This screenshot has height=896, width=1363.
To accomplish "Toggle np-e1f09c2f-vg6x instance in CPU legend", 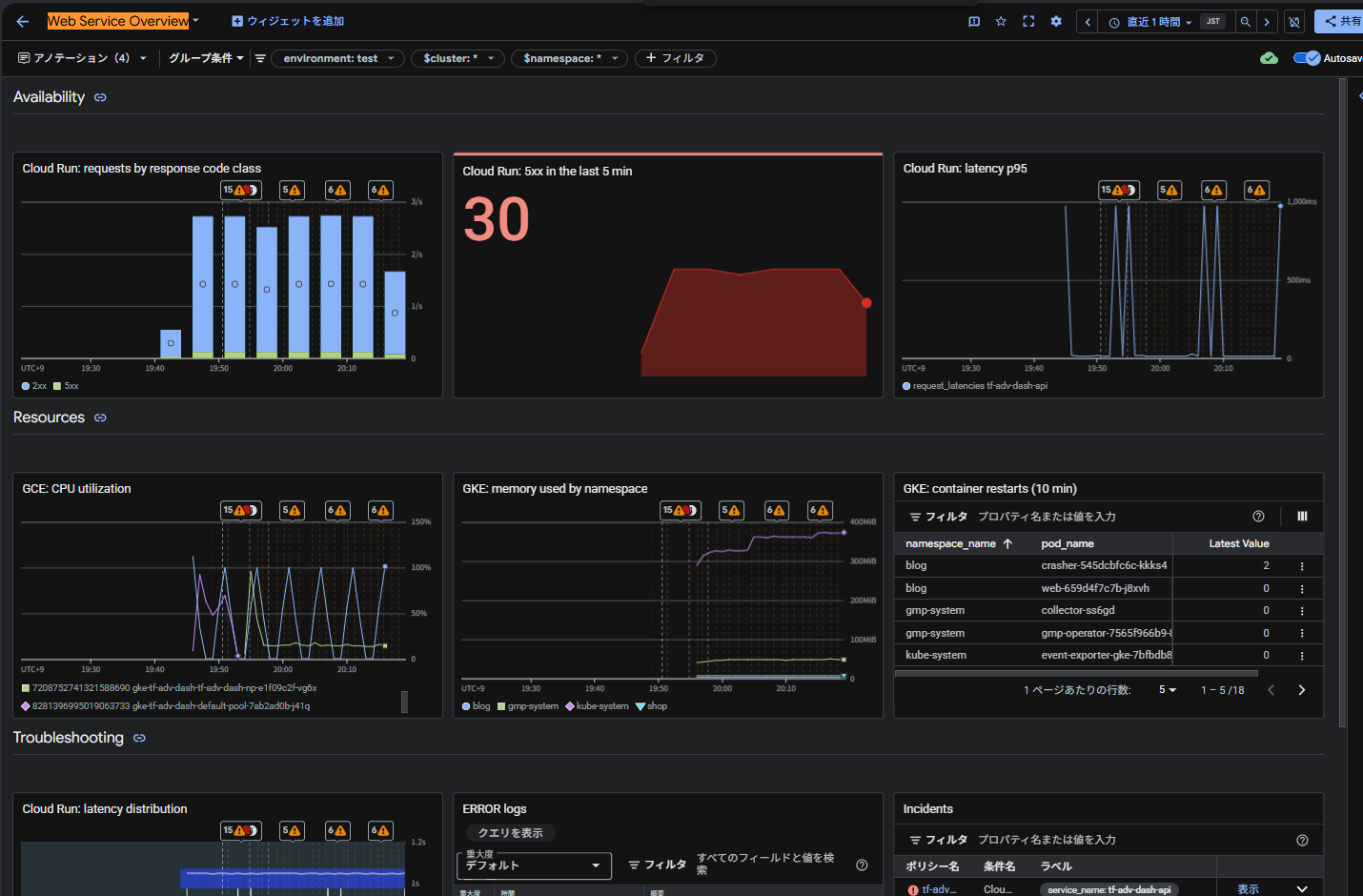I will (169, 688).
